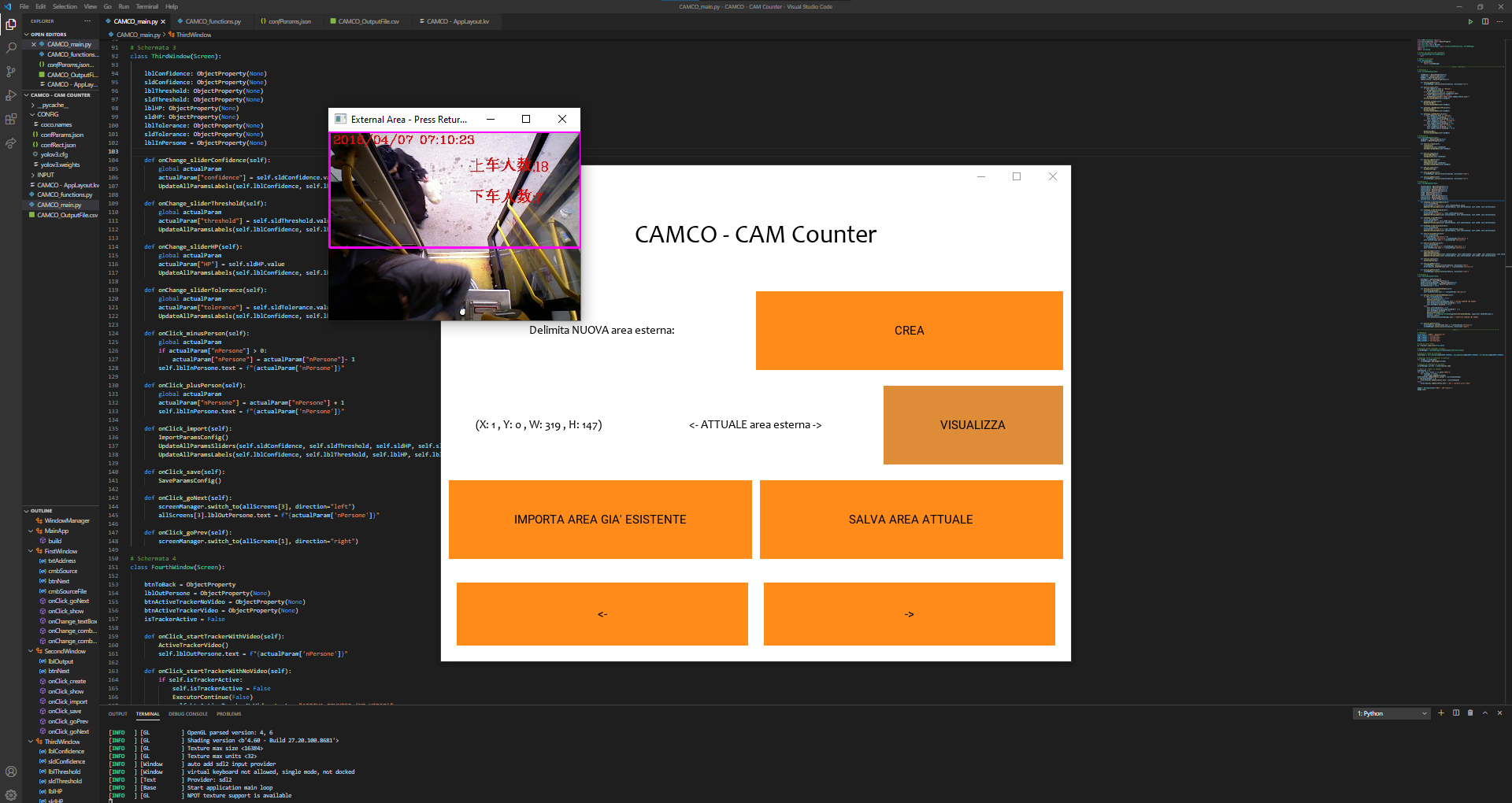This screenshot has height=803, width=1512.
Task: Click the Manage gear icon
Action: pyautogui.click(x=11, y=794)
